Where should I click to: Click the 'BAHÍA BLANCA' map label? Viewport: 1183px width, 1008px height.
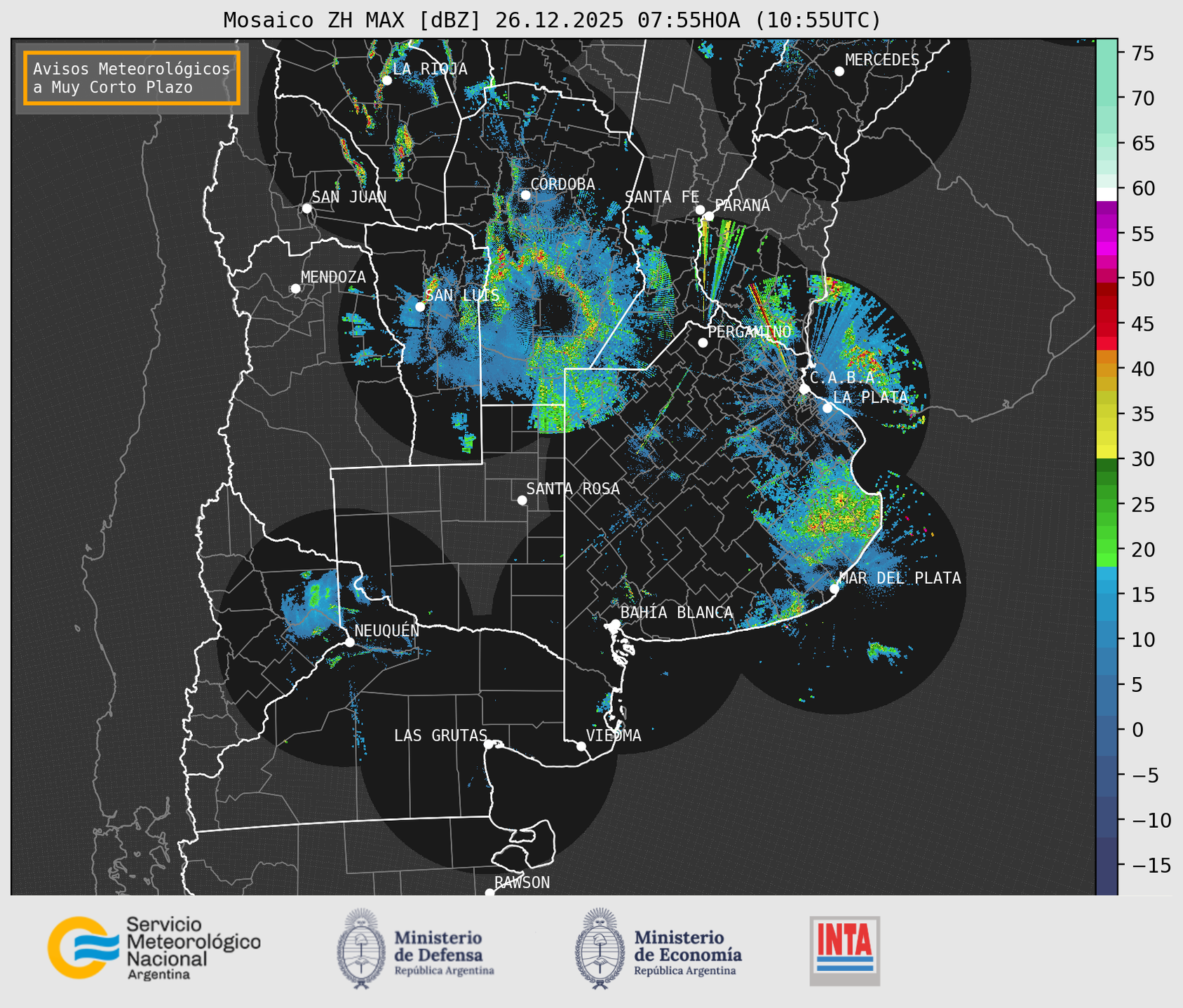677,613
